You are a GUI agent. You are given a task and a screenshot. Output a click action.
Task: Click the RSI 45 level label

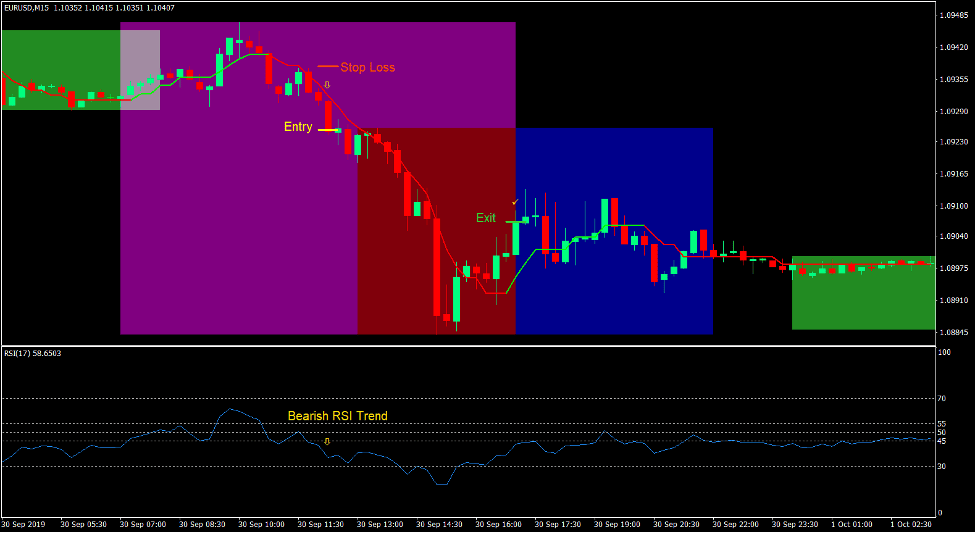[x=941, y=441]
